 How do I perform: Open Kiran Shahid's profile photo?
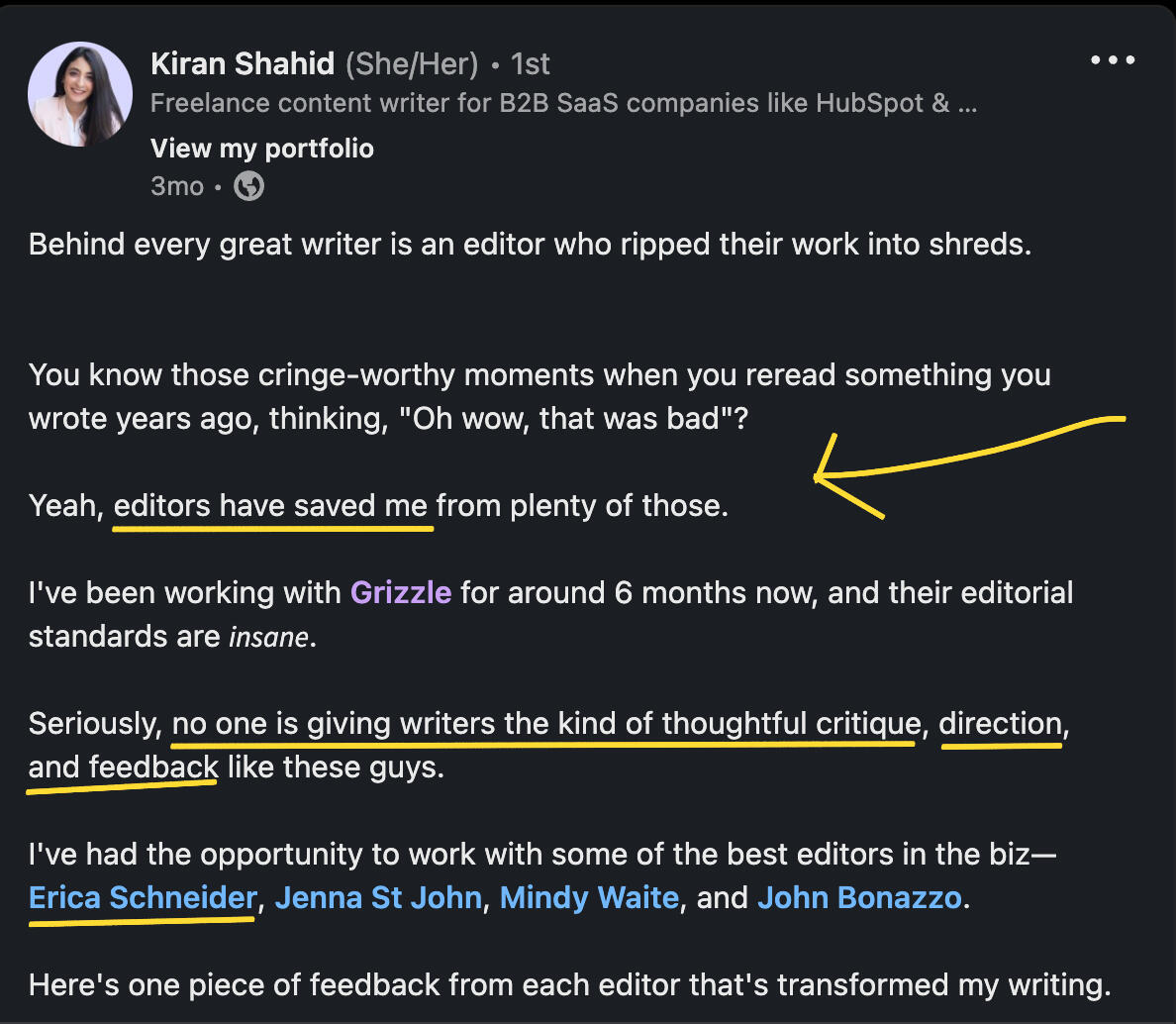80,94
